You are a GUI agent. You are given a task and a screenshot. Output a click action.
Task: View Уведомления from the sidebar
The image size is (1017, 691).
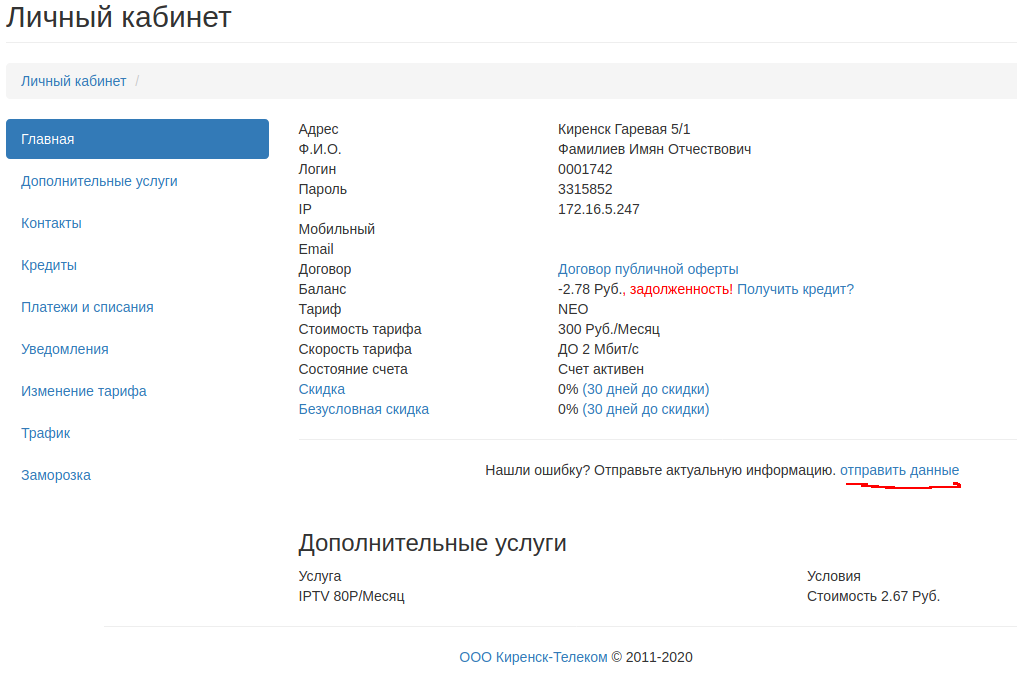(x=65, y=349)
